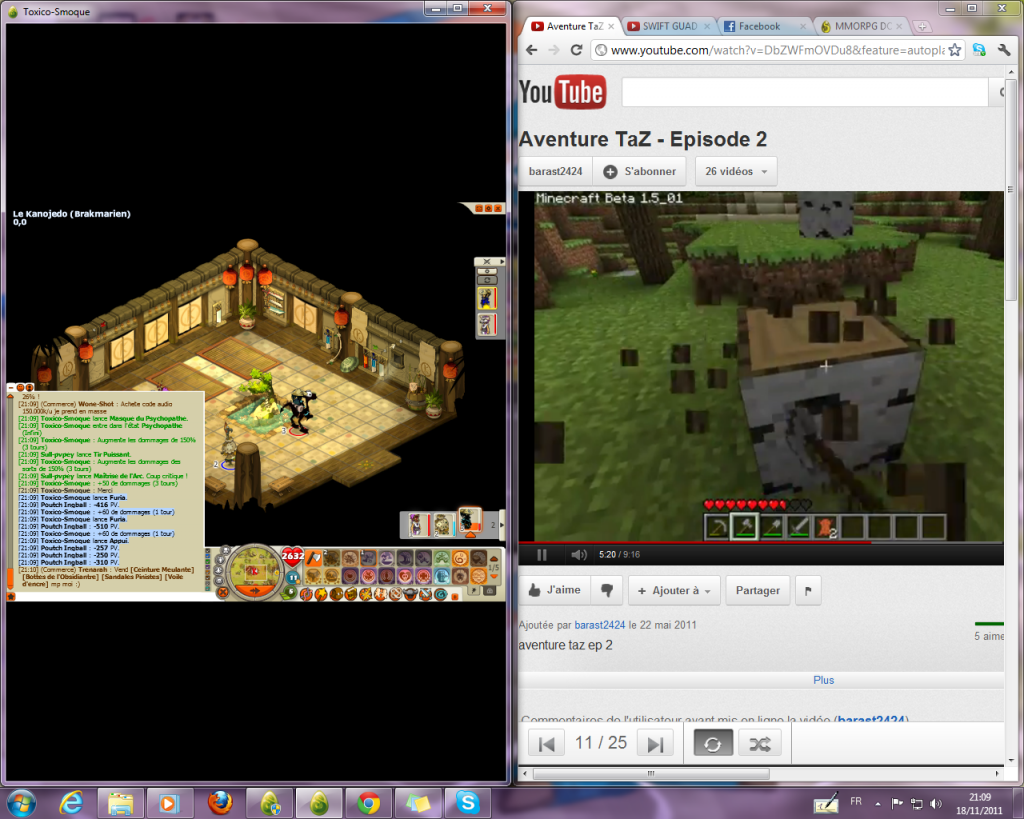Select the orange spiral spell in the spell bar
This screenshot has height=819, width=1024.
pos(460,558)
